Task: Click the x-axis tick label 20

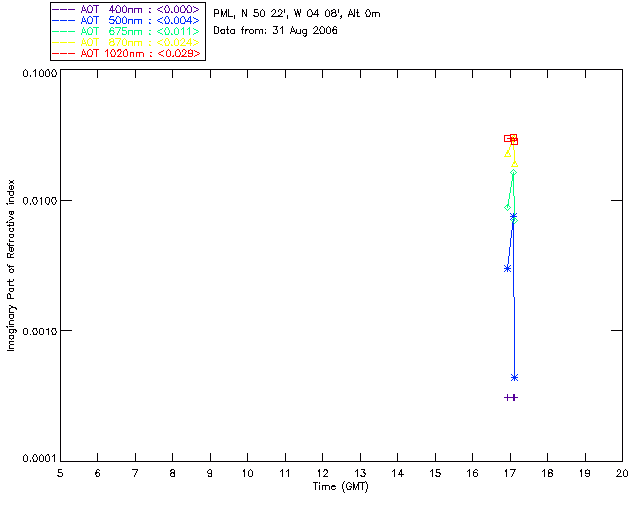Action: coord(622,473)
